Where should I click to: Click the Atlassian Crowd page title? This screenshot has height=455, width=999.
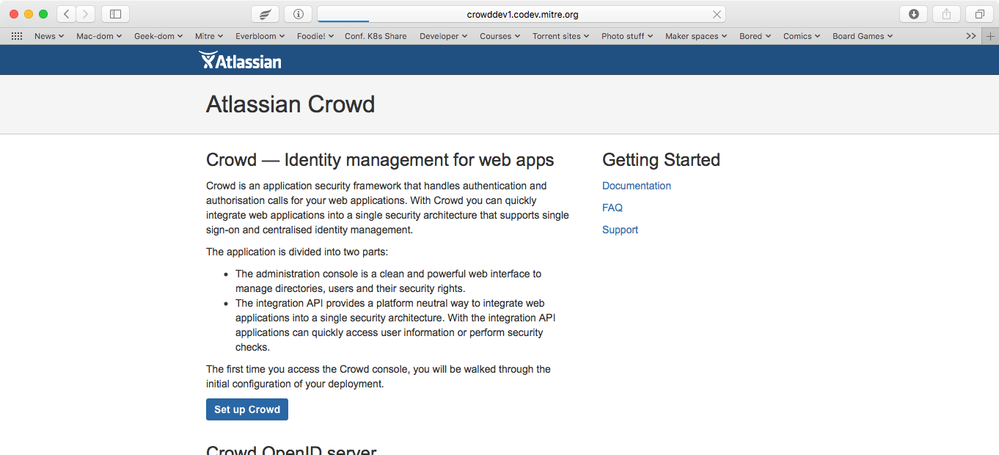coord(291,105)
